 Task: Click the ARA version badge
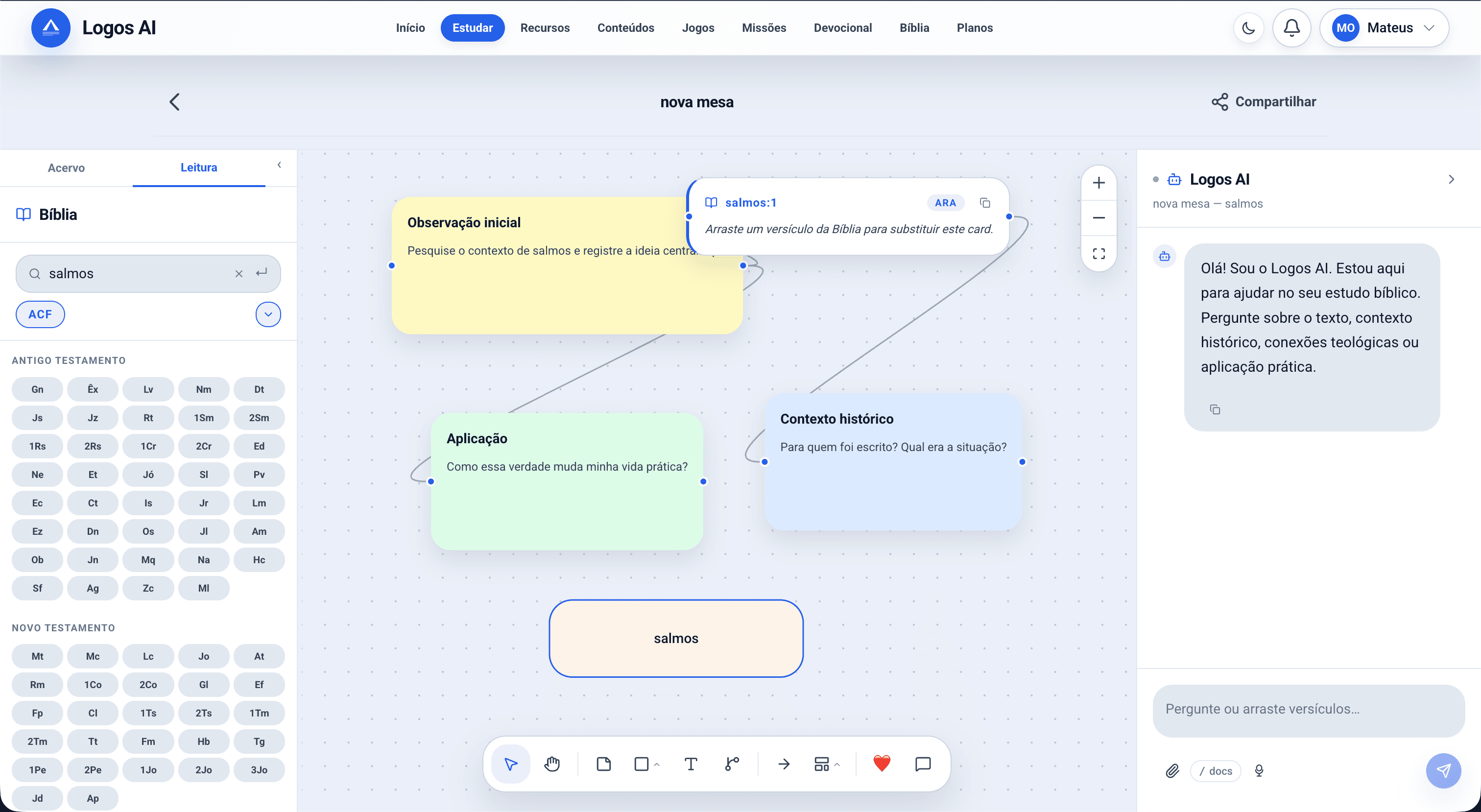945,203
